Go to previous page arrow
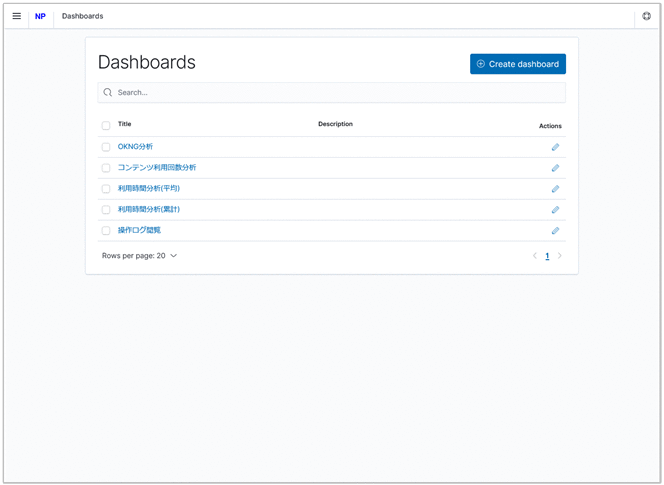 [x=535, y=256]
